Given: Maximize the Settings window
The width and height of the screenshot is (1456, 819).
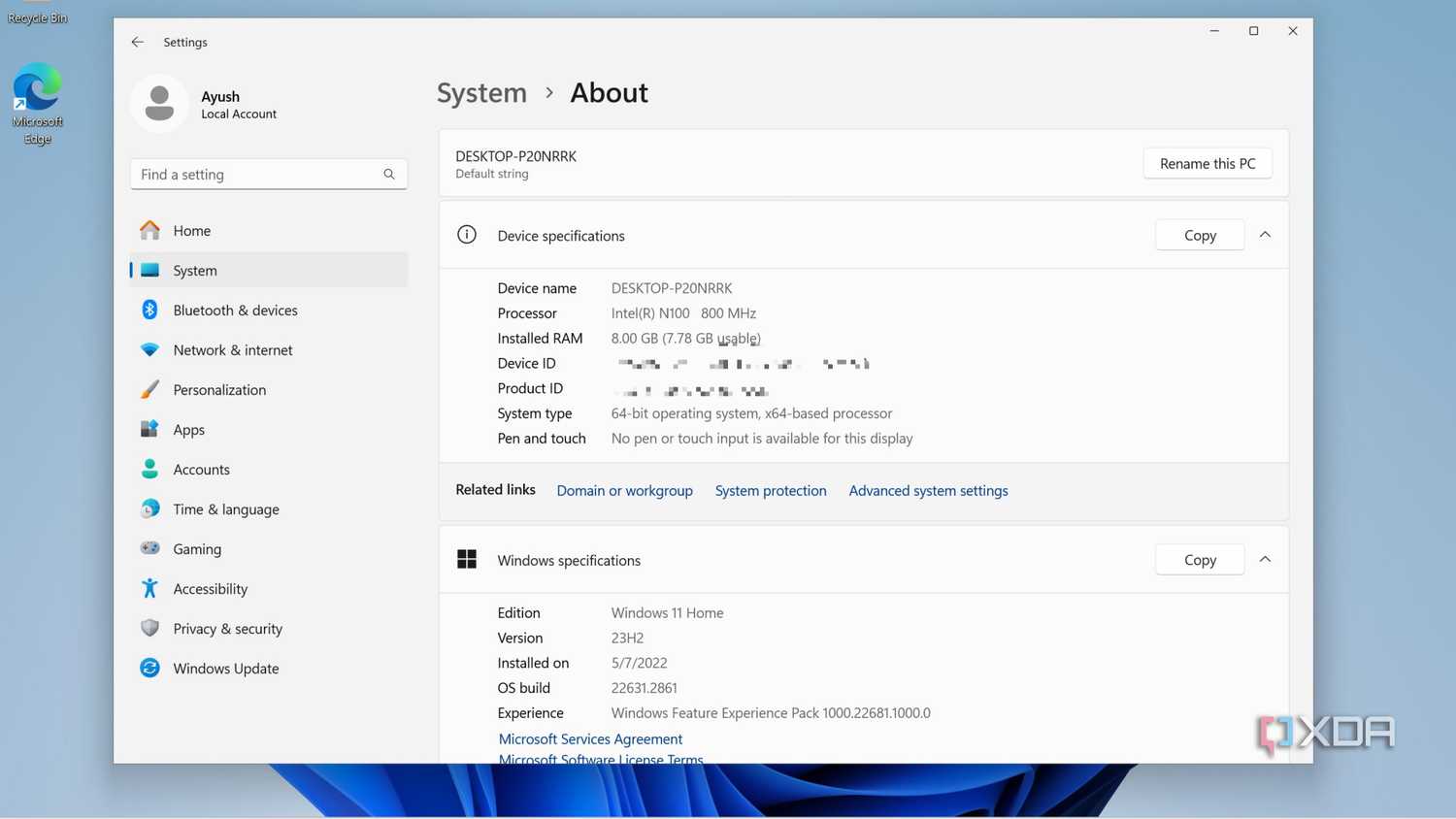Looking at the screenshot, I should coord(1253,31).
